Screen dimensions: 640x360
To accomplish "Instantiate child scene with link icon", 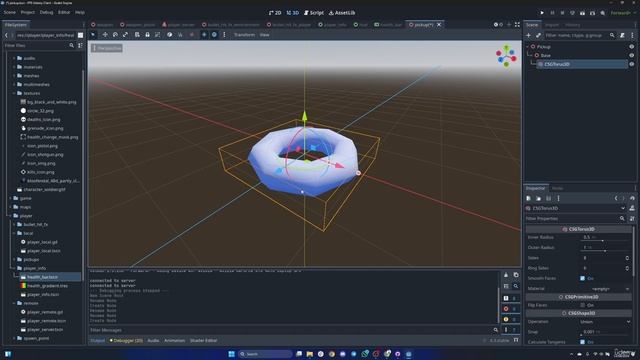I will (538, 36).
